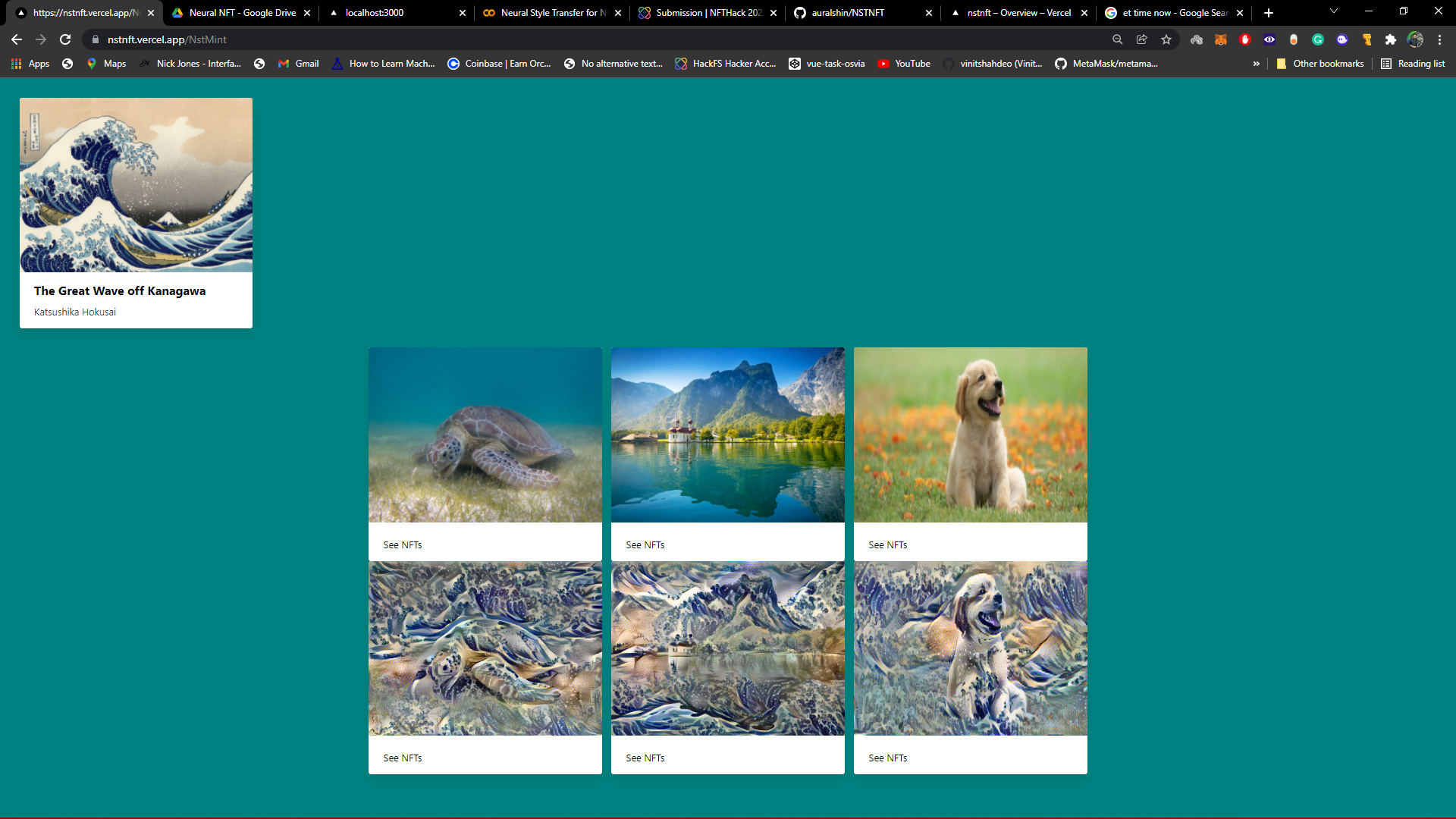Viewport: 1456px width, 819px height.
Task: Click See NFTs under turtle photo
Action: coord(403,545)
